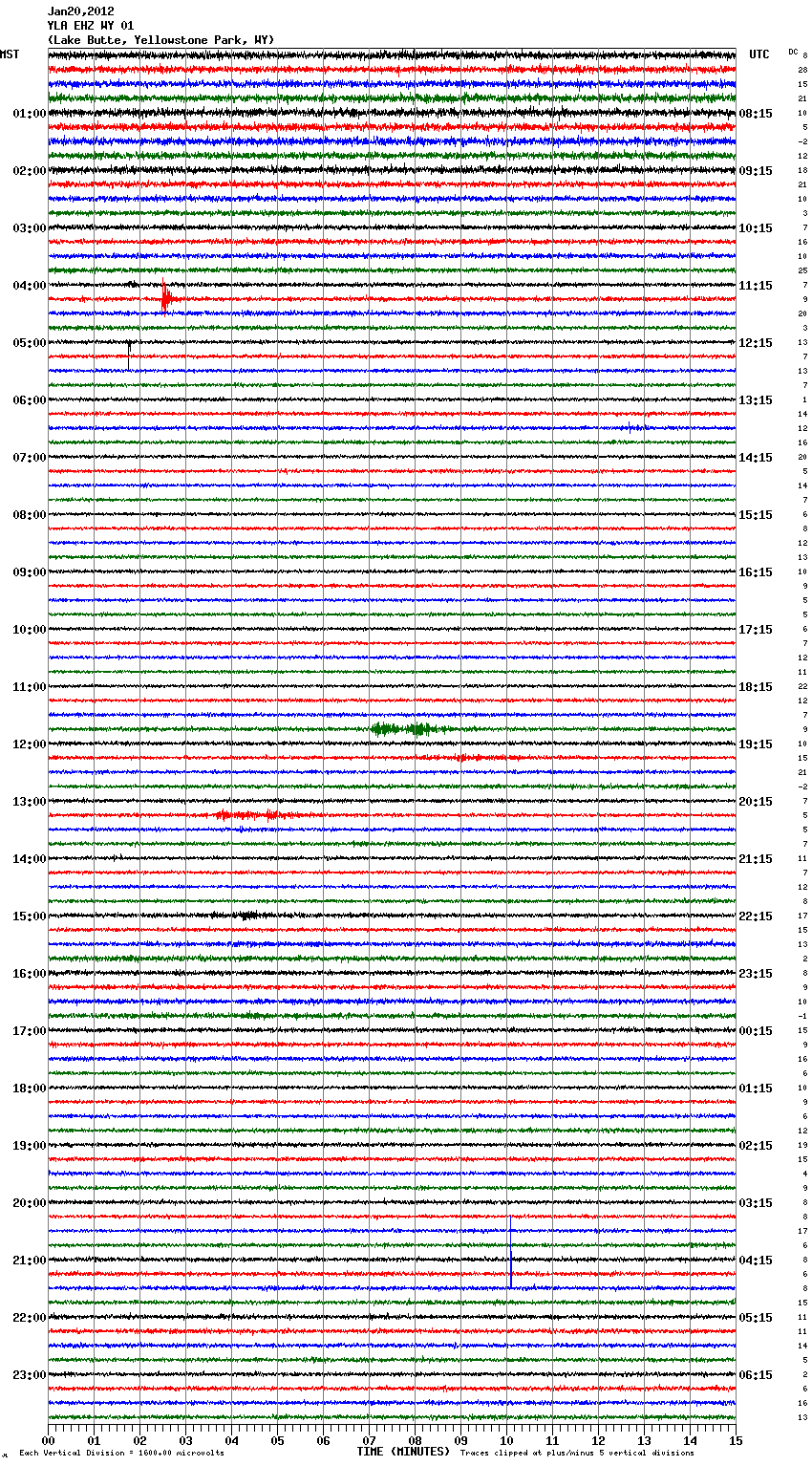The height and width of the screenshot is (1466, 812).
Task: Click the 'Each Vertical Division = 1600.00 microvolts' footnote
Action: (x=121, y=1453)
